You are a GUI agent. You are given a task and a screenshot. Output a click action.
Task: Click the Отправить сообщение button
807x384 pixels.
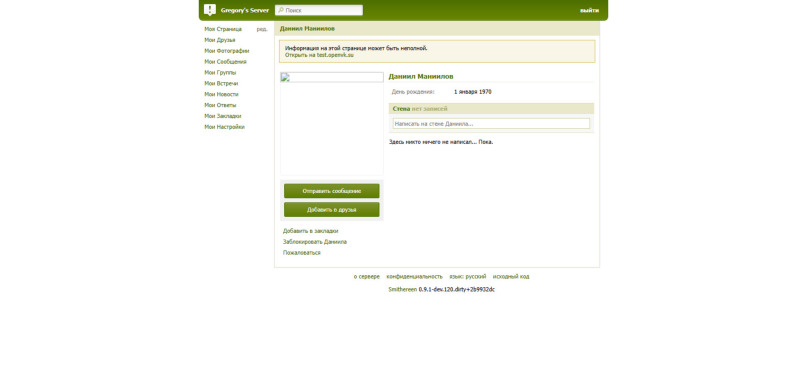[331, 191]
